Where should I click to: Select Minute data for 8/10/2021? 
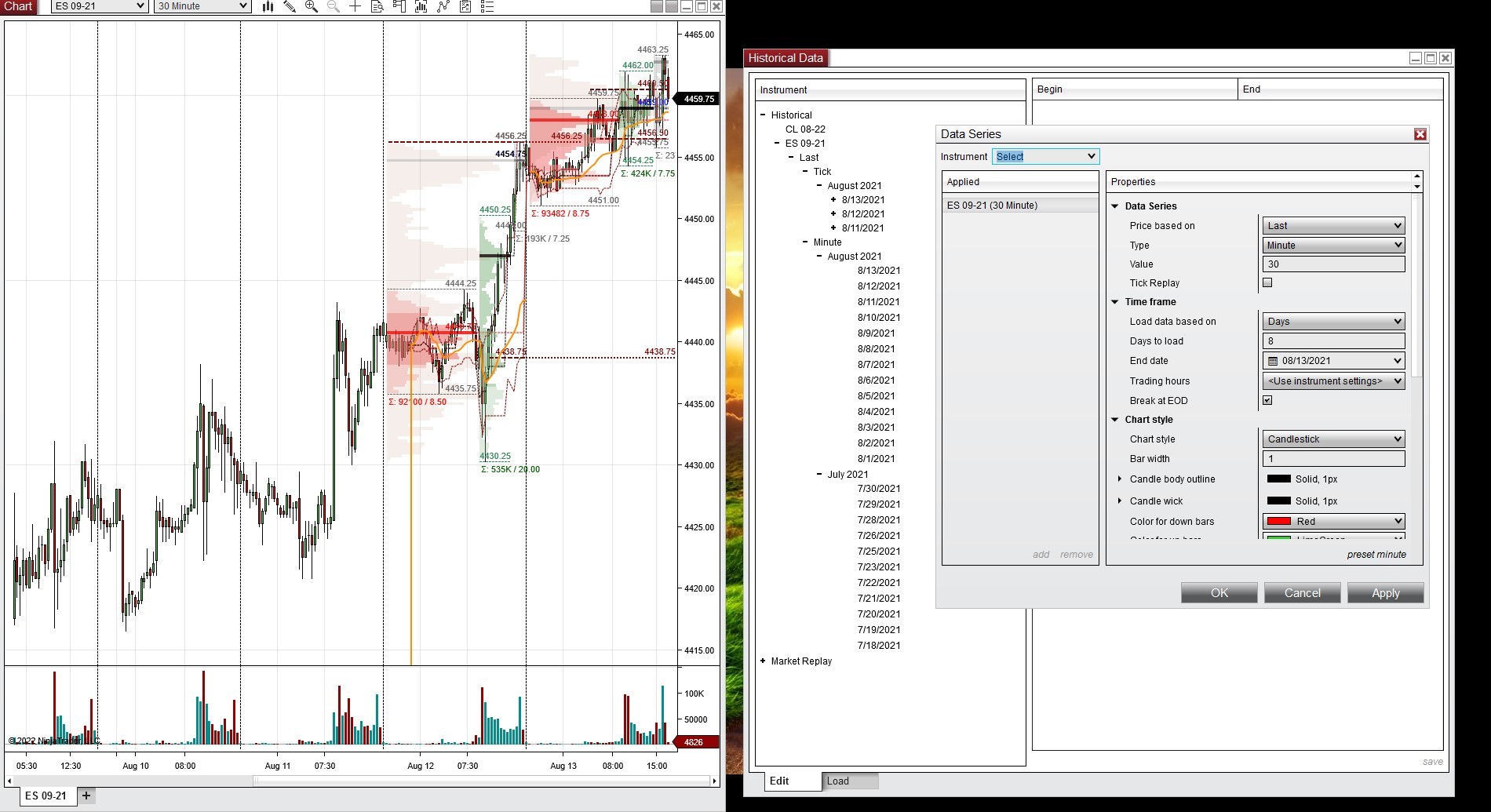click(x=879, y=318)
